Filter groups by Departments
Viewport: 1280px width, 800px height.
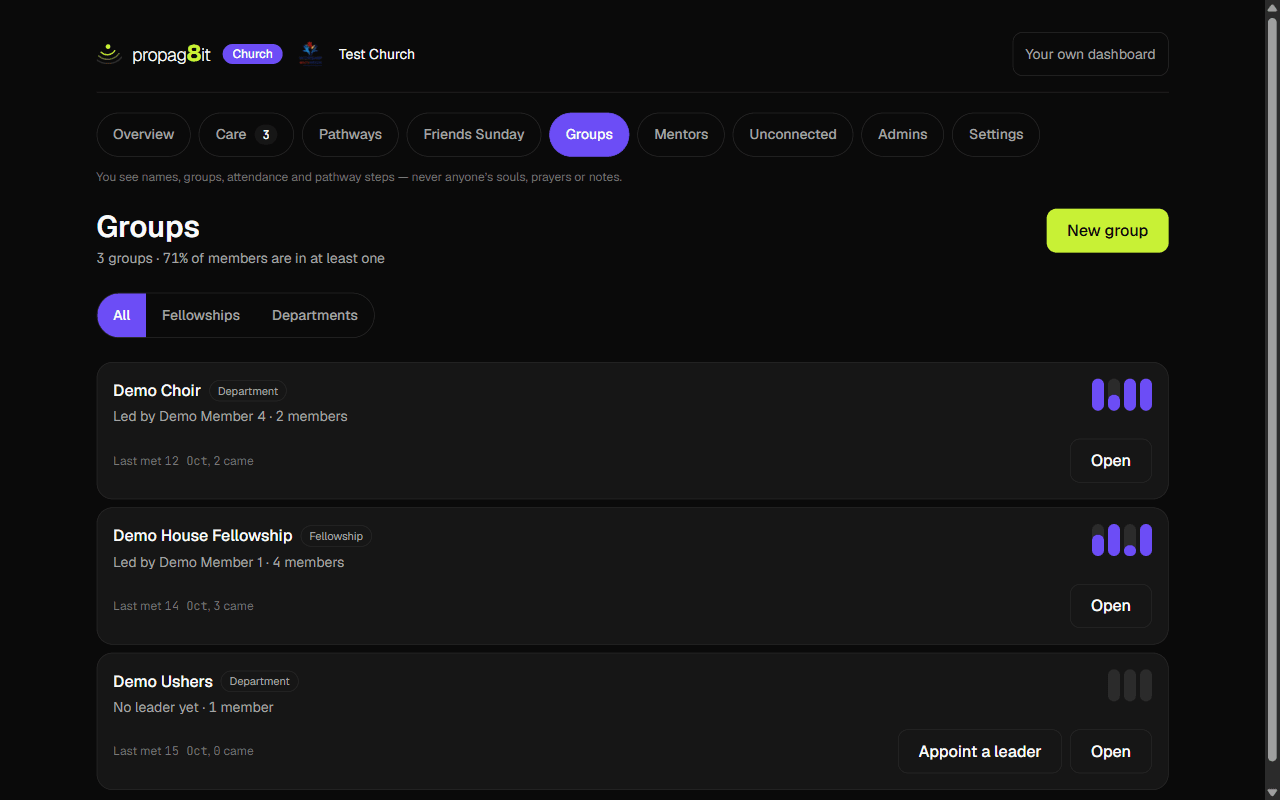[x=315, y=315]
